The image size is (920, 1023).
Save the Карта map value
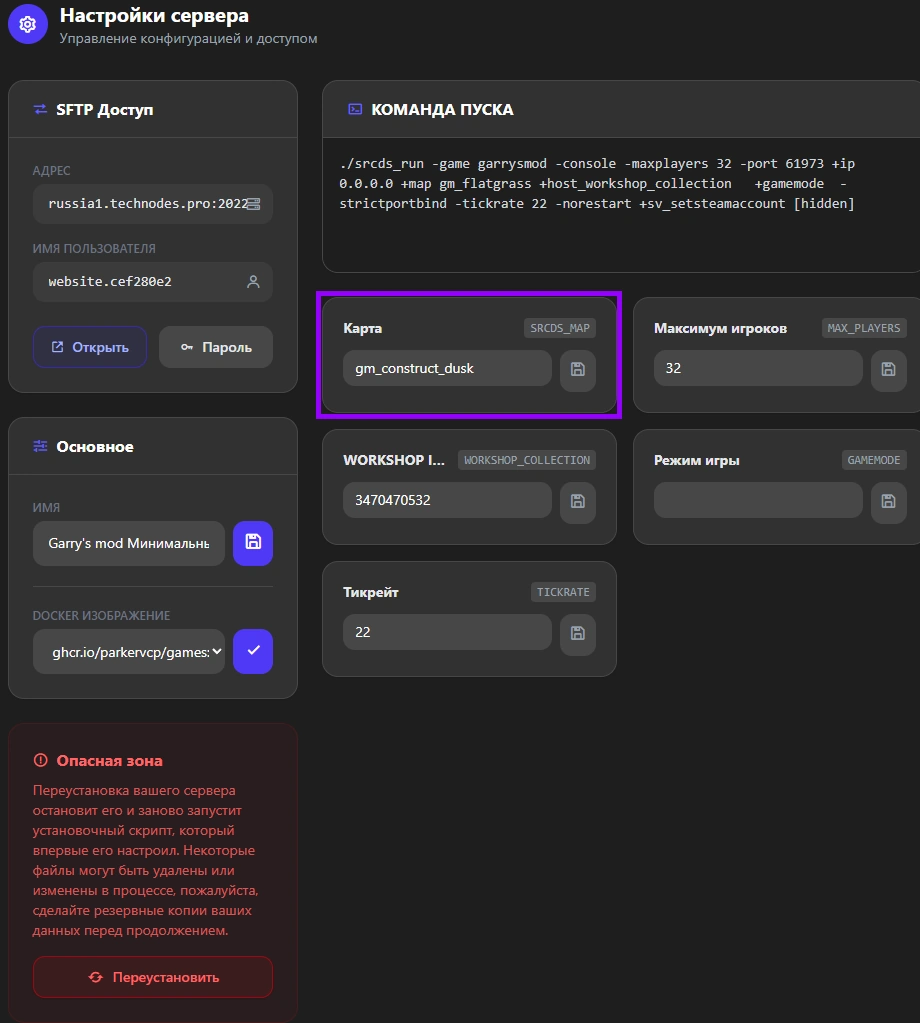click(x=578, y=369)
